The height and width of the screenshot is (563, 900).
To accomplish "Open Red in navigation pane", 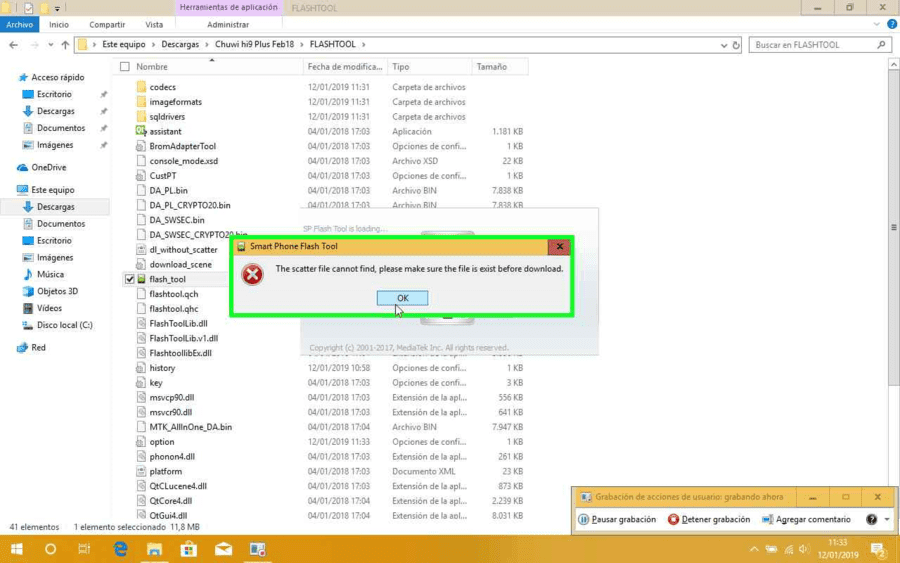I will [38, 347].
